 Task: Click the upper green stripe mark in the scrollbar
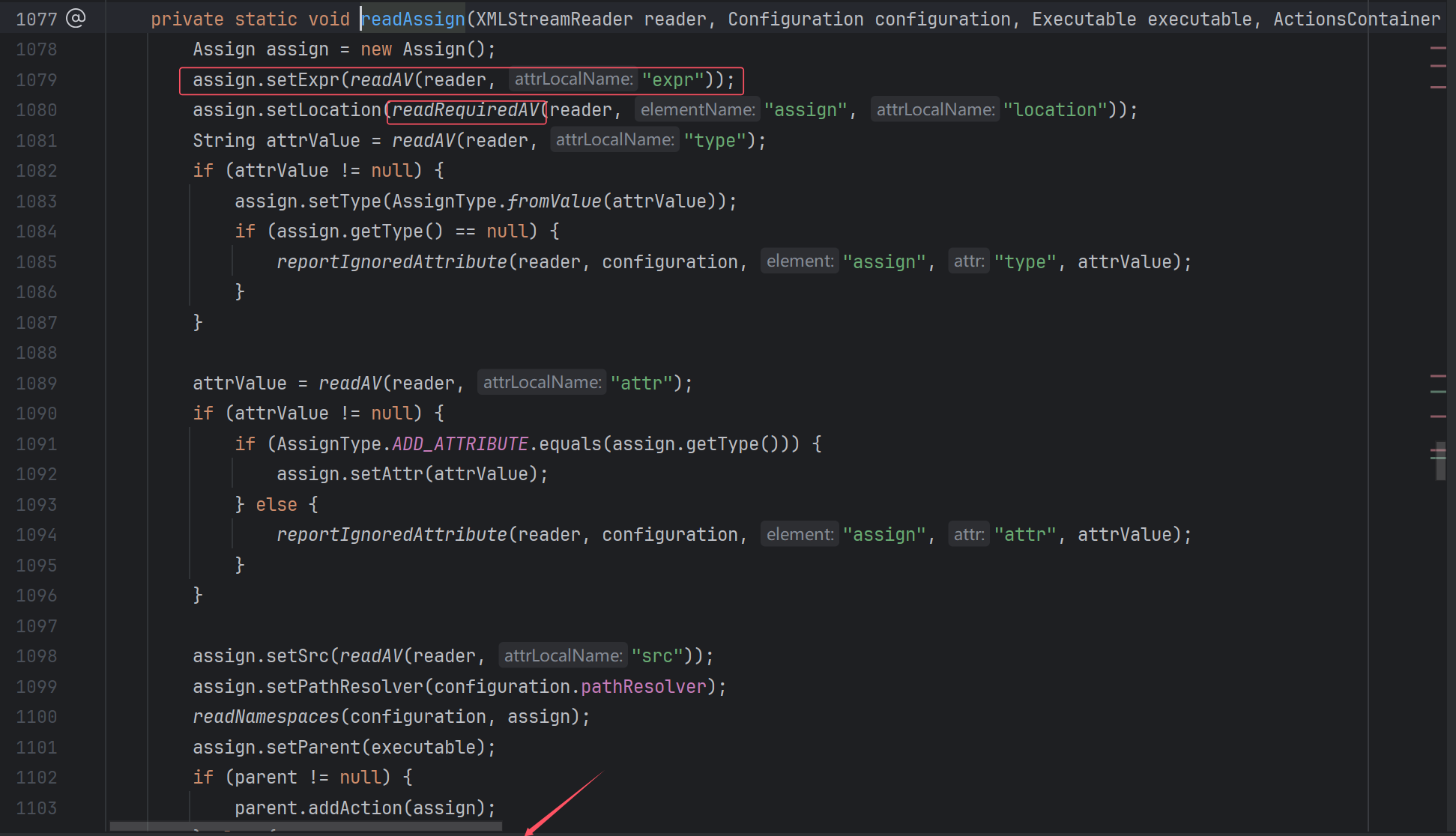[1437, 392]
